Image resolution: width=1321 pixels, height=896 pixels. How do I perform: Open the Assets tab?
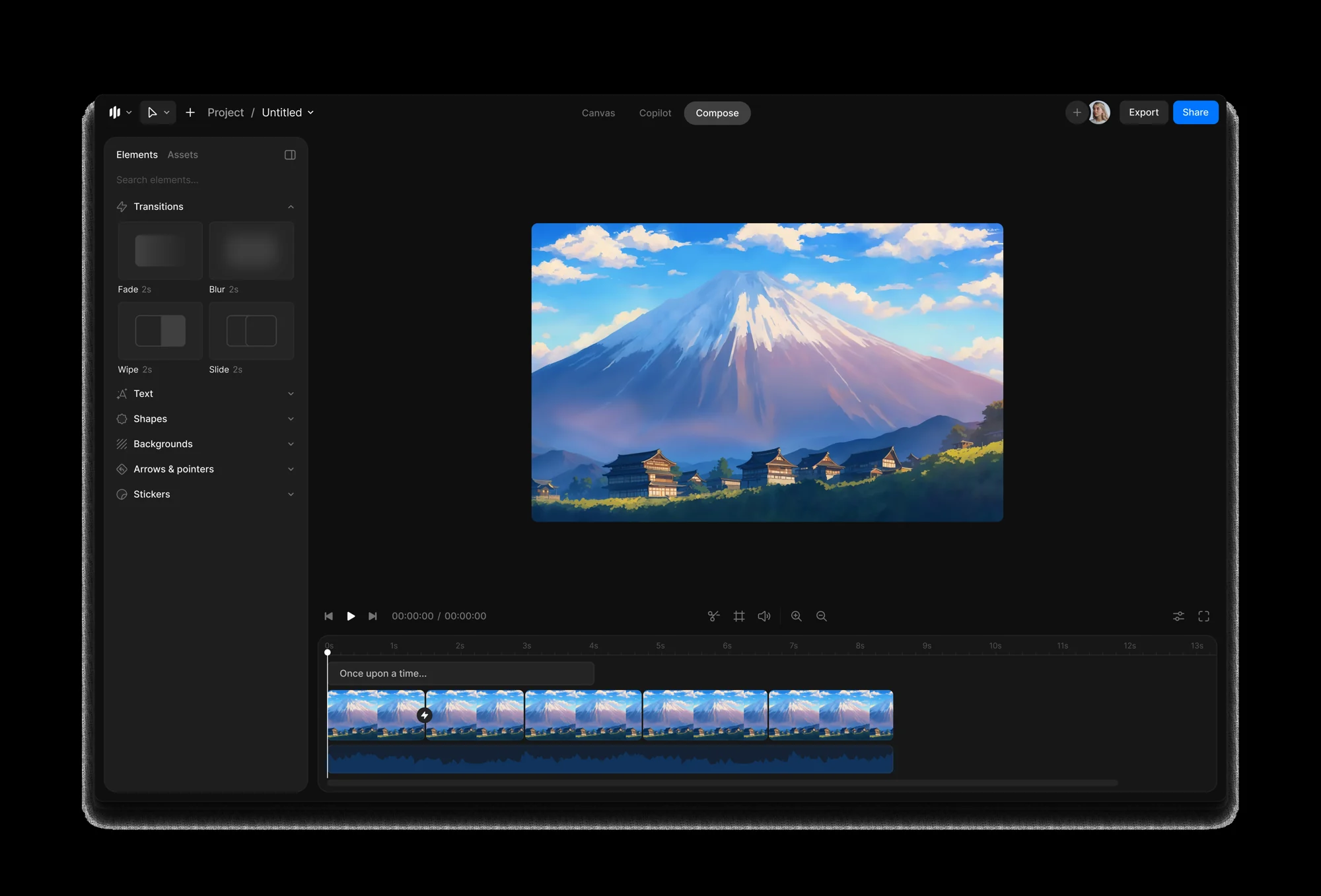183,155
